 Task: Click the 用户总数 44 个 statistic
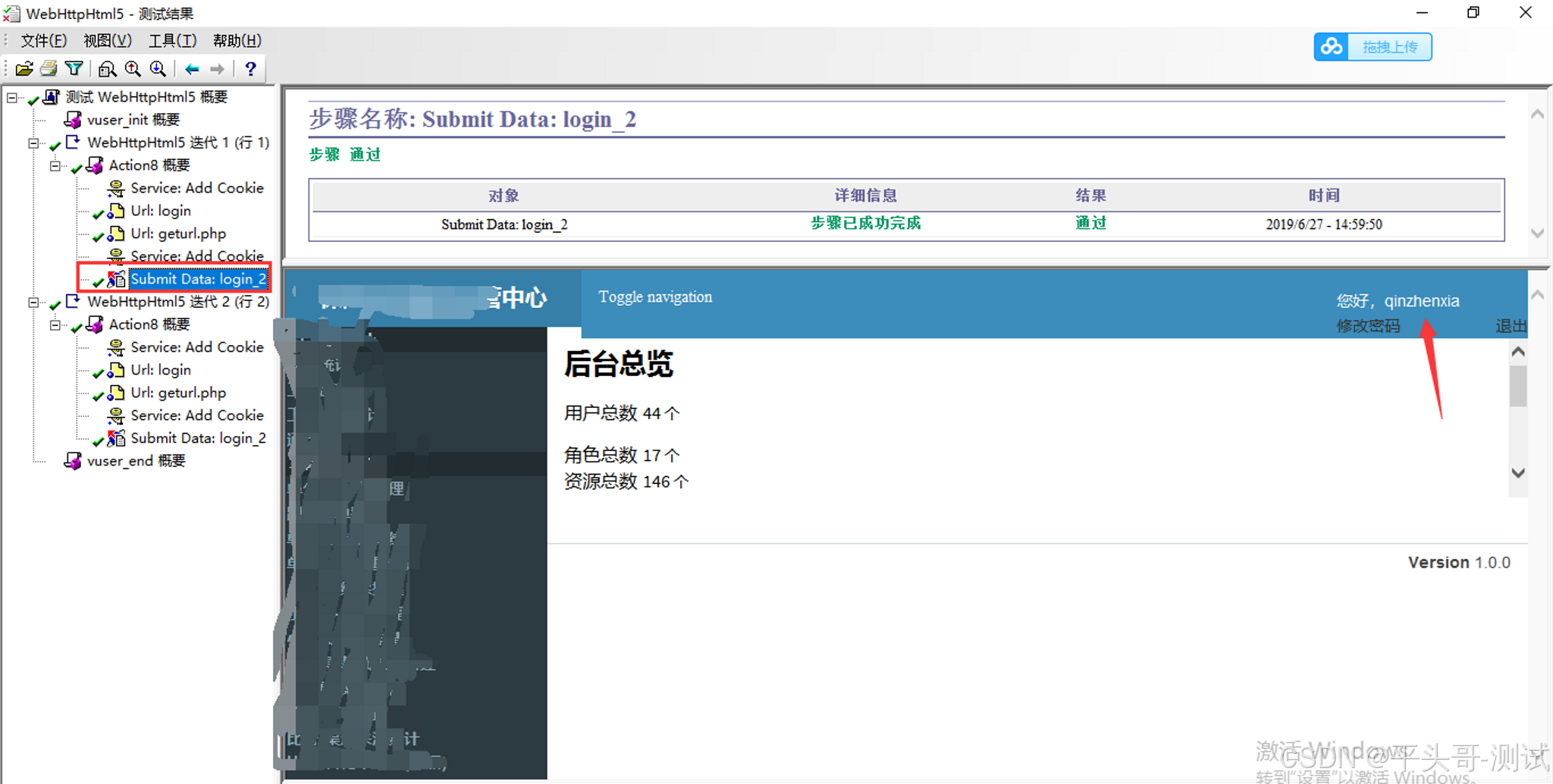(622, 413)
